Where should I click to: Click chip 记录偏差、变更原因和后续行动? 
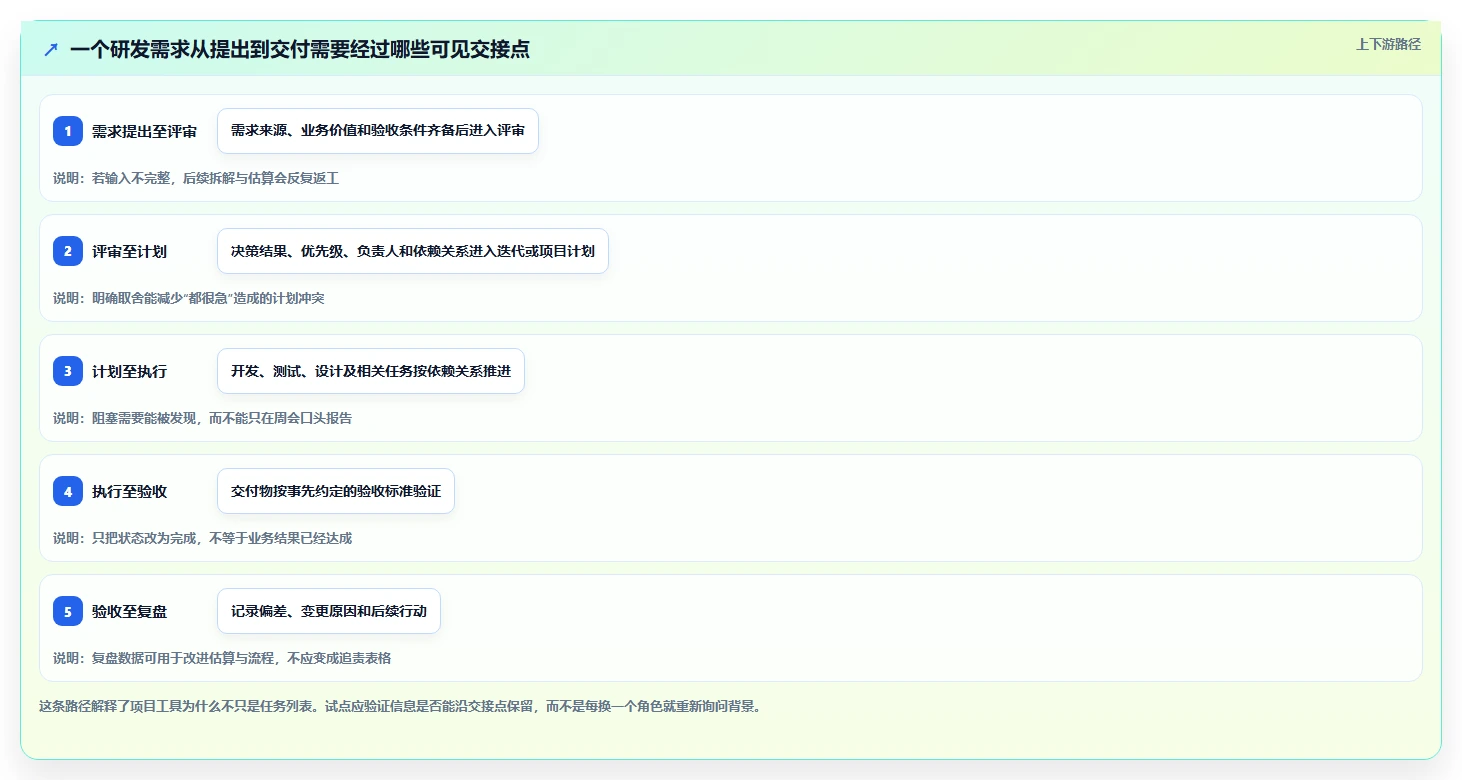329,611
